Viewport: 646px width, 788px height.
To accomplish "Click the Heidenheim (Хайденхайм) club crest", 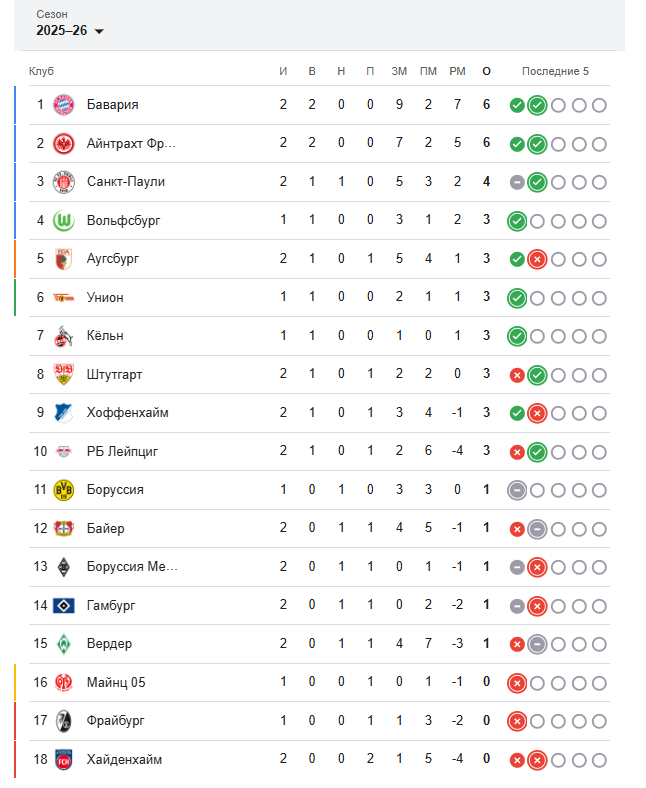I will click(64, 760).
